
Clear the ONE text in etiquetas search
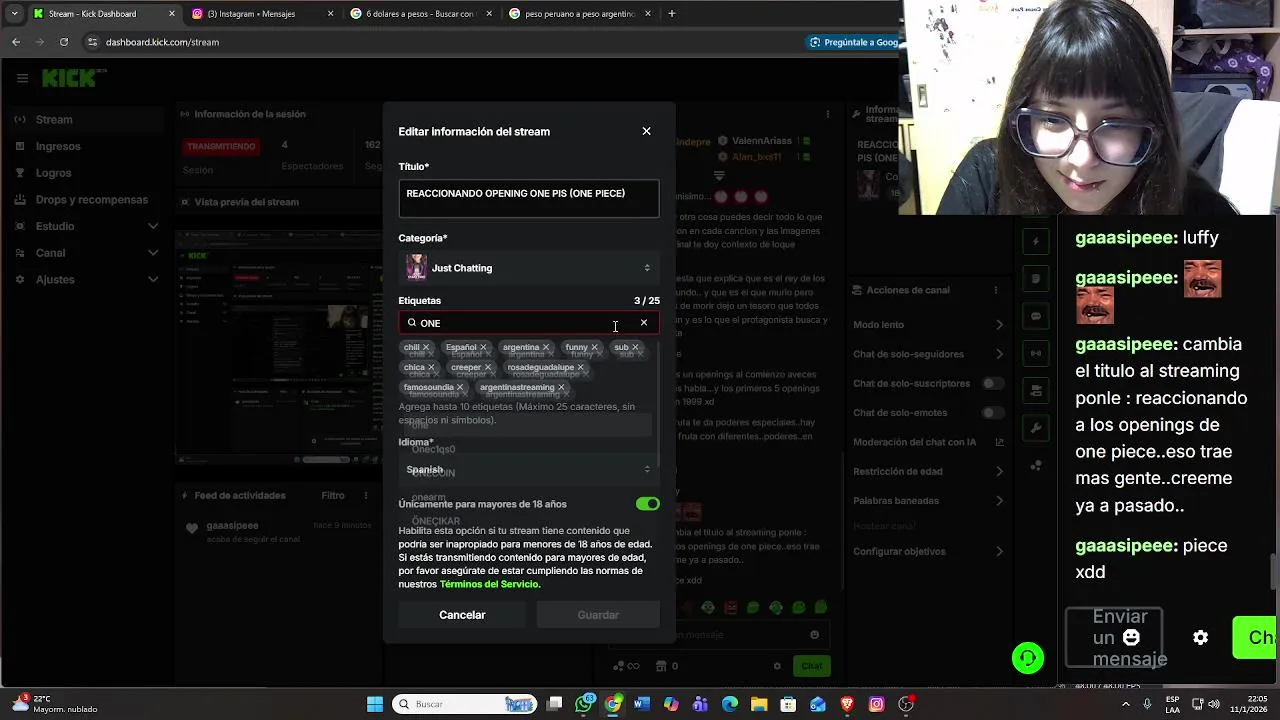tap(644, 323)
